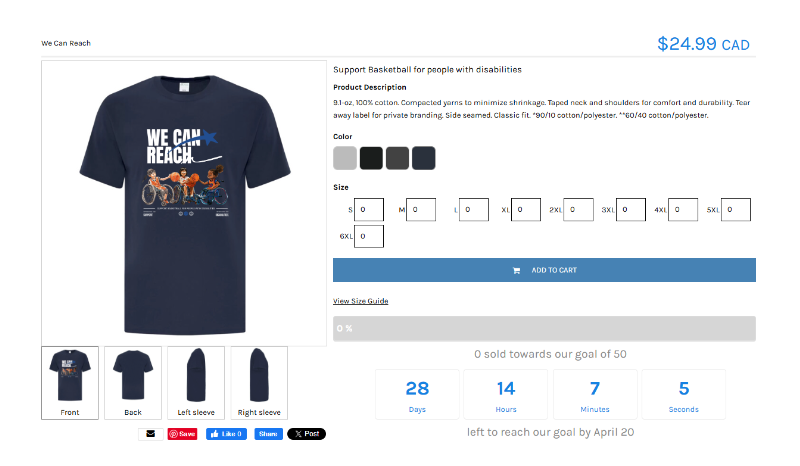Choose the navy blue color swatch
This screenshot has width=800, height=466.
click(424, 158)
